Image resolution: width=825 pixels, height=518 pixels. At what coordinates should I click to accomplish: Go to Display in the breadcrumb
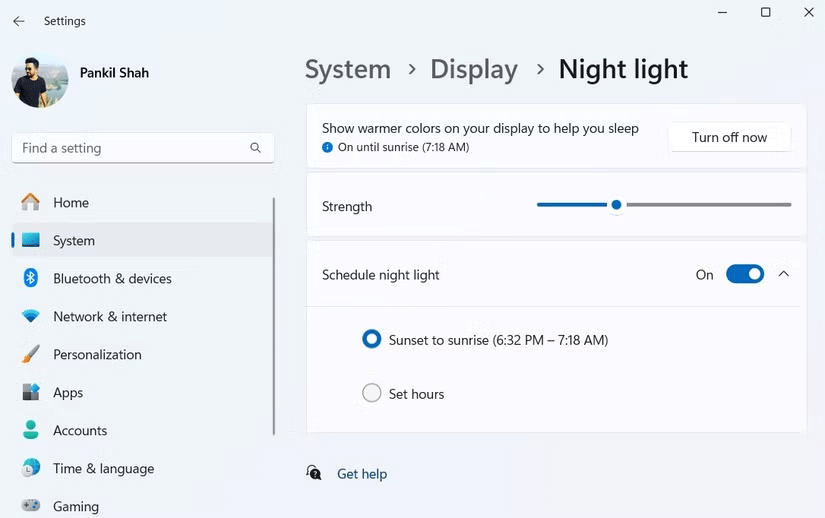tap(474, 69)
